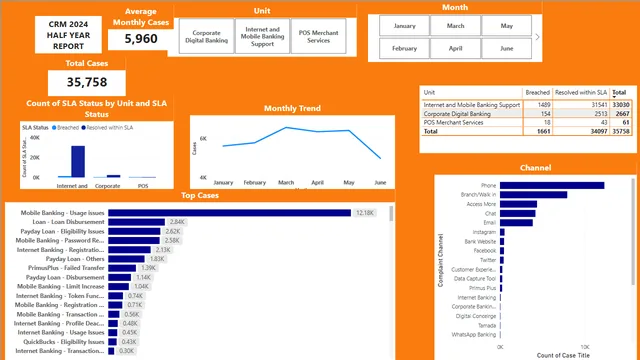The image size is (640, 360).
Task: Click the PrimusPlus - Failed Transfer bar
Action: coord(122,268)
